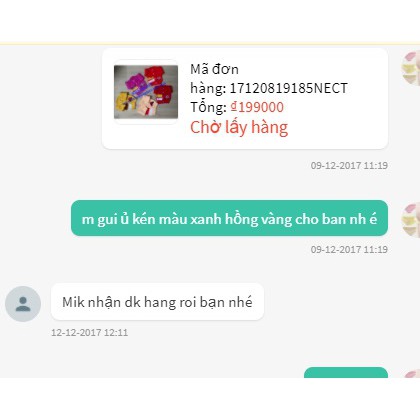Open the white order card's empty background
Screen dimensions: 420x420
click(x=333, y=133)
